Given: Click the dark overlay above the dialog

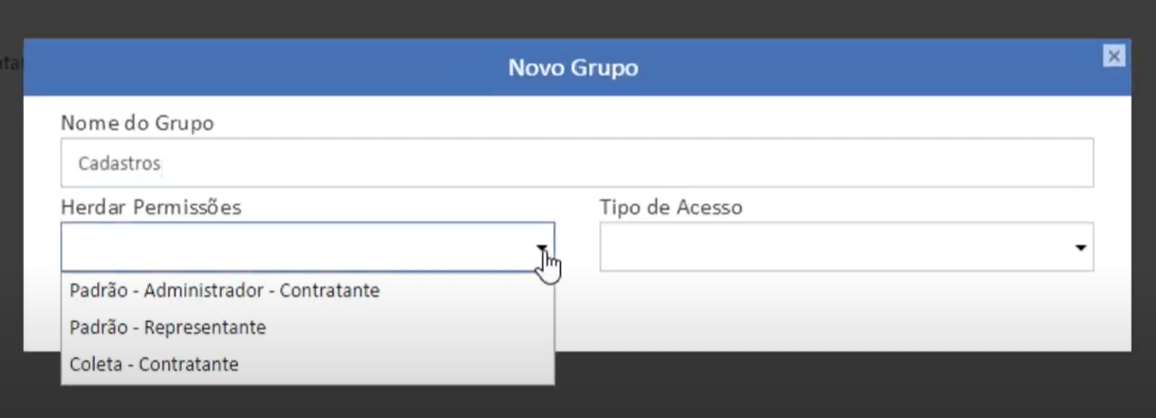Looking at the screenshot, I should 578,18.
